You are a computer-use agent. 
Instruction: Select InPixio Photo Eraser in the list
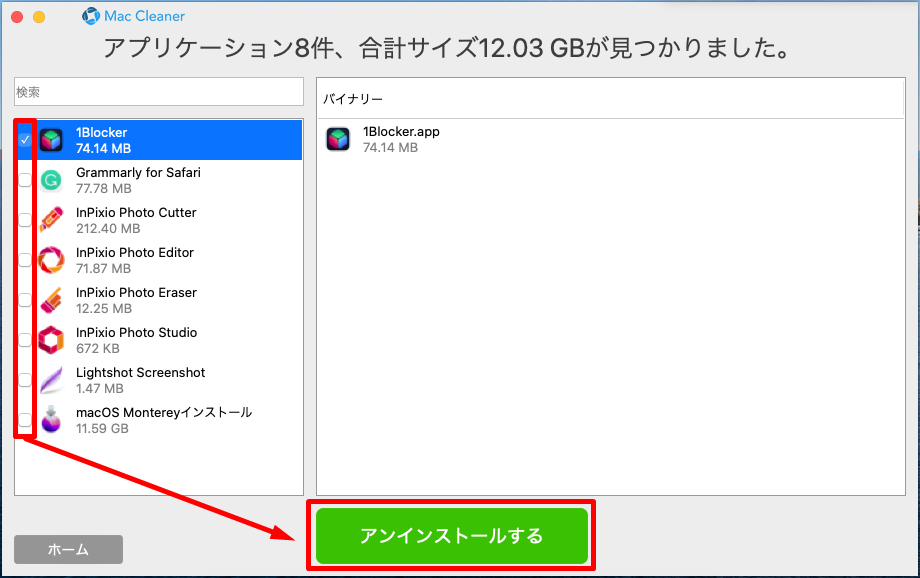click(x=136, y=292)
